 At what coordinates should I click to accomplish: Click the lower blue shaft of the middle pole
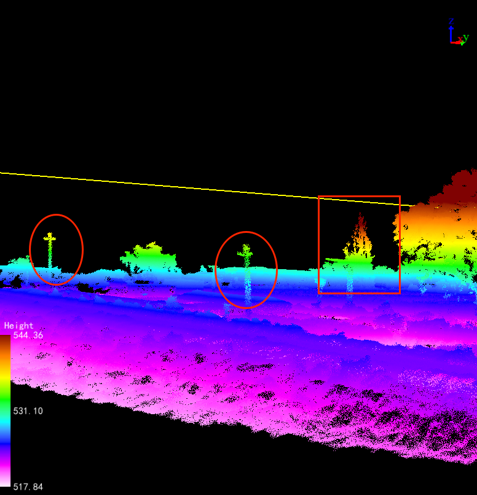[248, 288]
